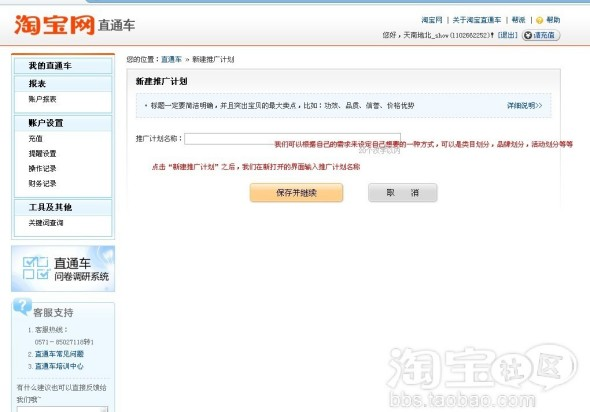Click the yellow help icon beside 帮助

[539, 20]
